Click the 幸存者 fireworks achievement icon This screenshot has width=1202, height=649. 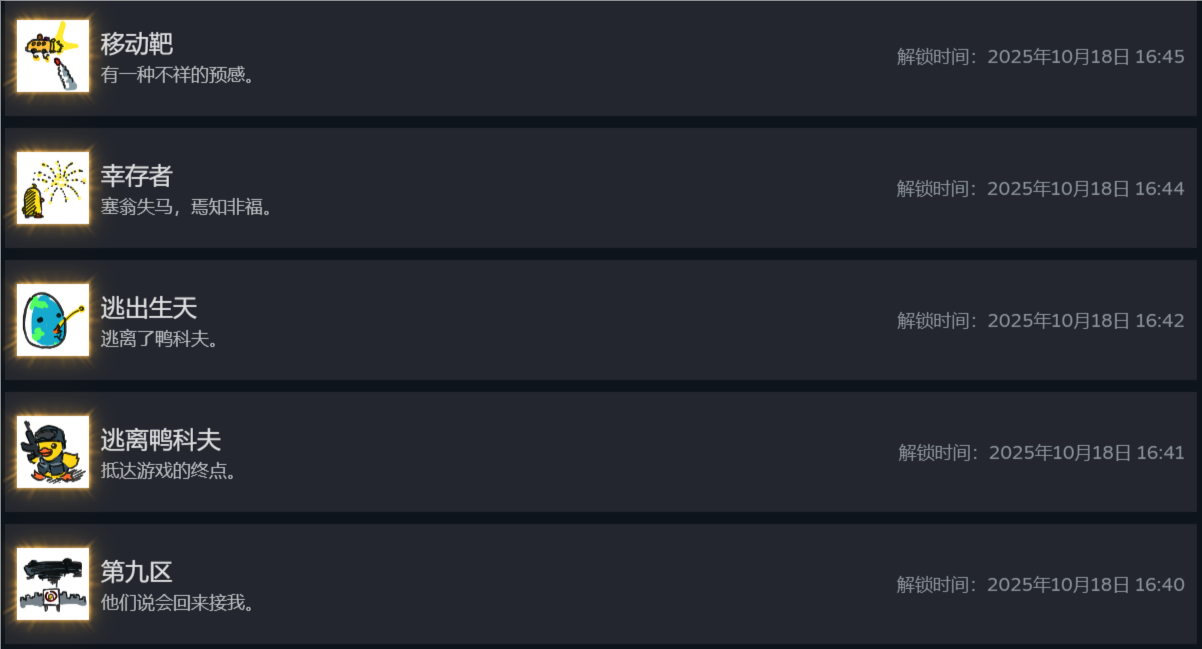[53, 188]
